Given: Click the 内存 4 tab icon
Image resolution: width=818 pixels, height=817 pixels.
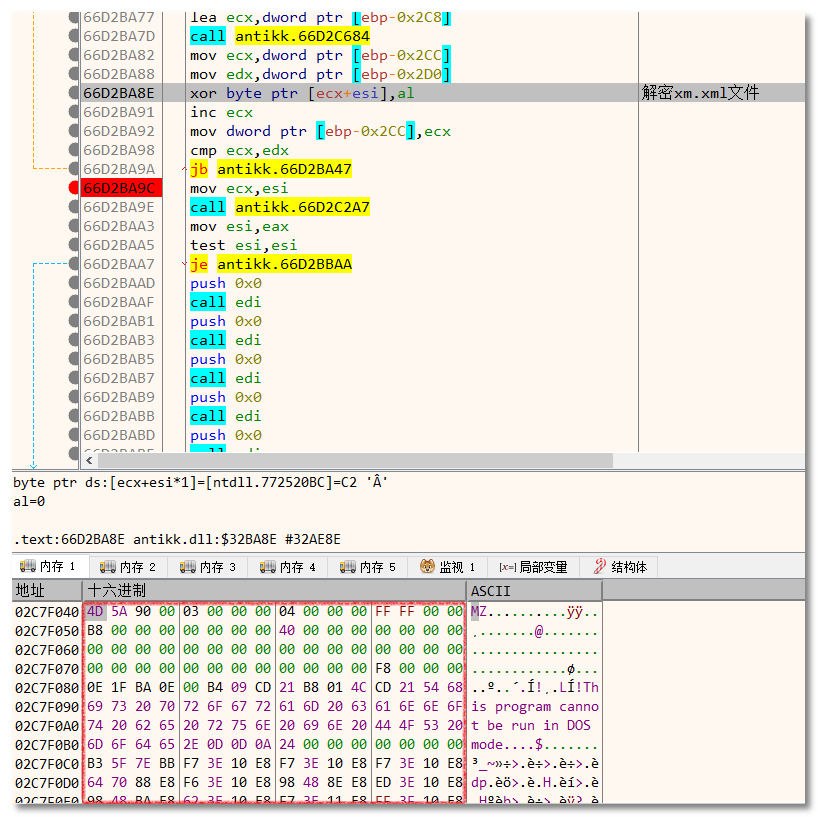Looking at the screenshot, I should tap(267, 567).
